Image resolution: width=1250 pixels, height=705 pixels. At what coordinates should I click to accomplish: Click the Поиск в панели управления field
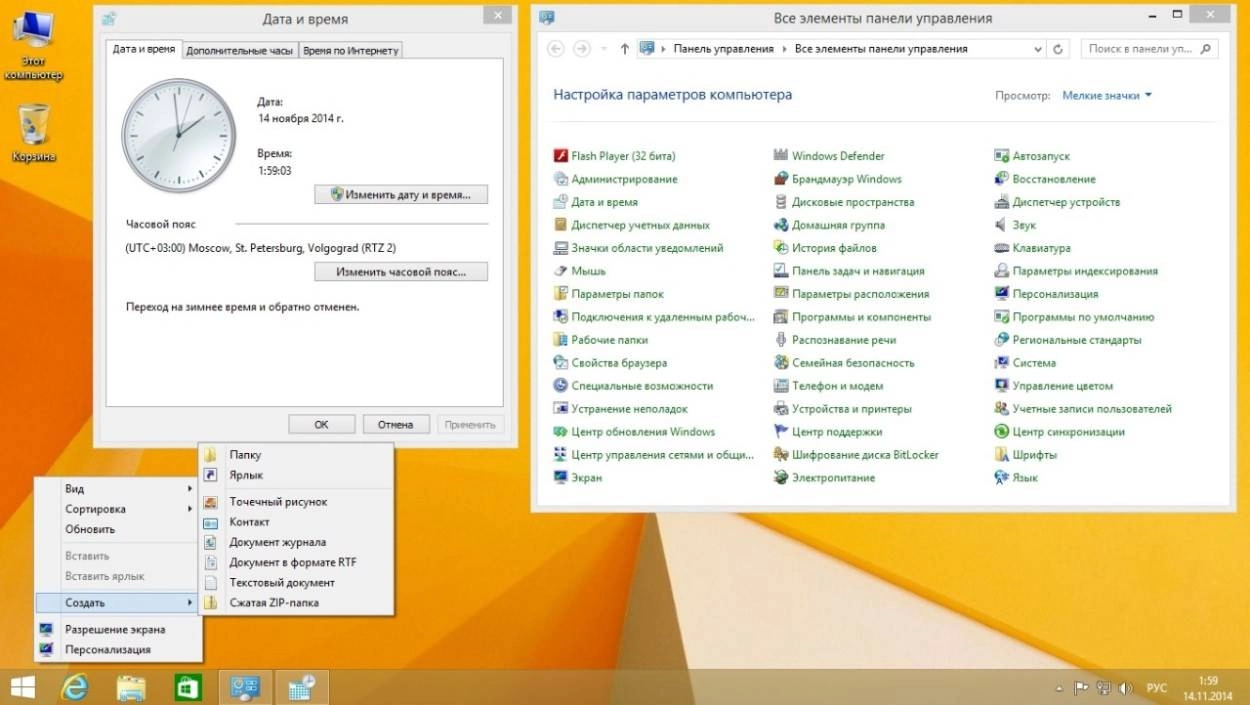tap(1147, 49)
